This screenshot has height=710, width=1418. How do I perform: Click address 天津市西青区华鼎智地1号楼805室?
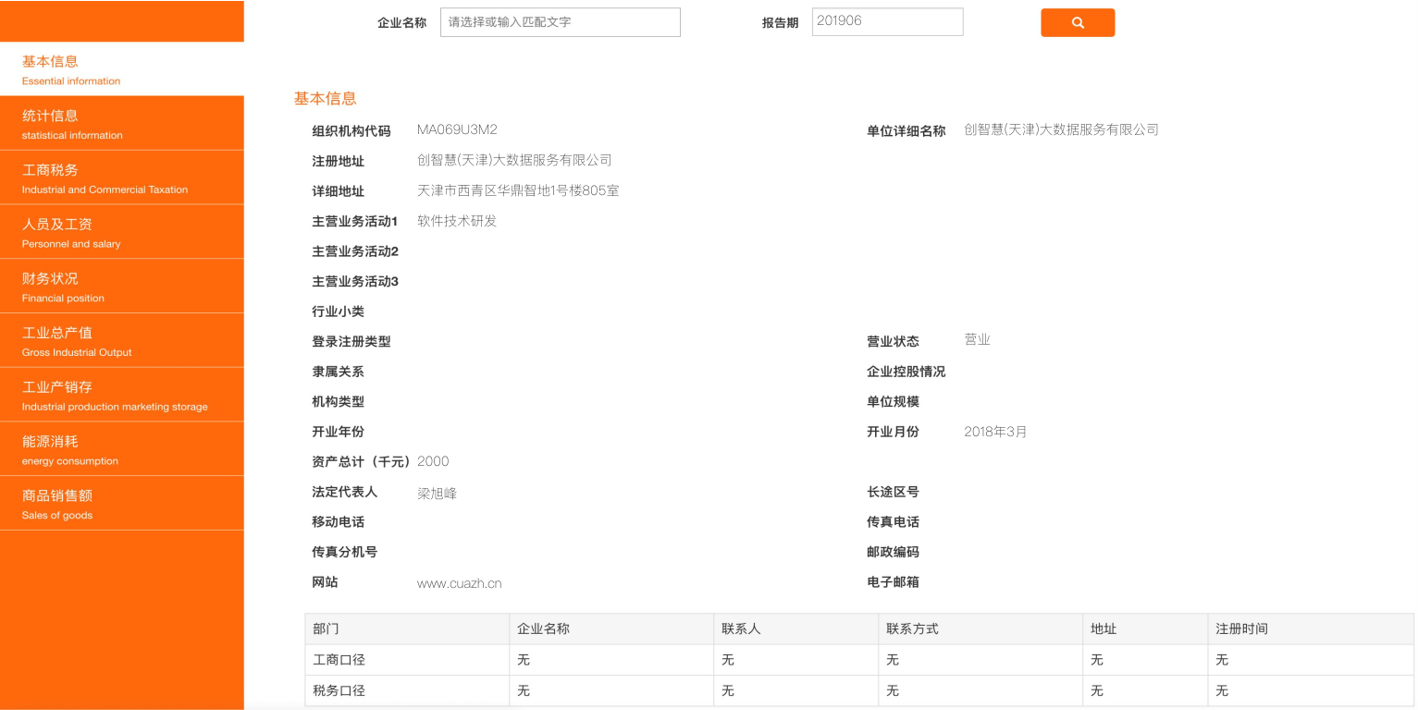tap(518, 190)
